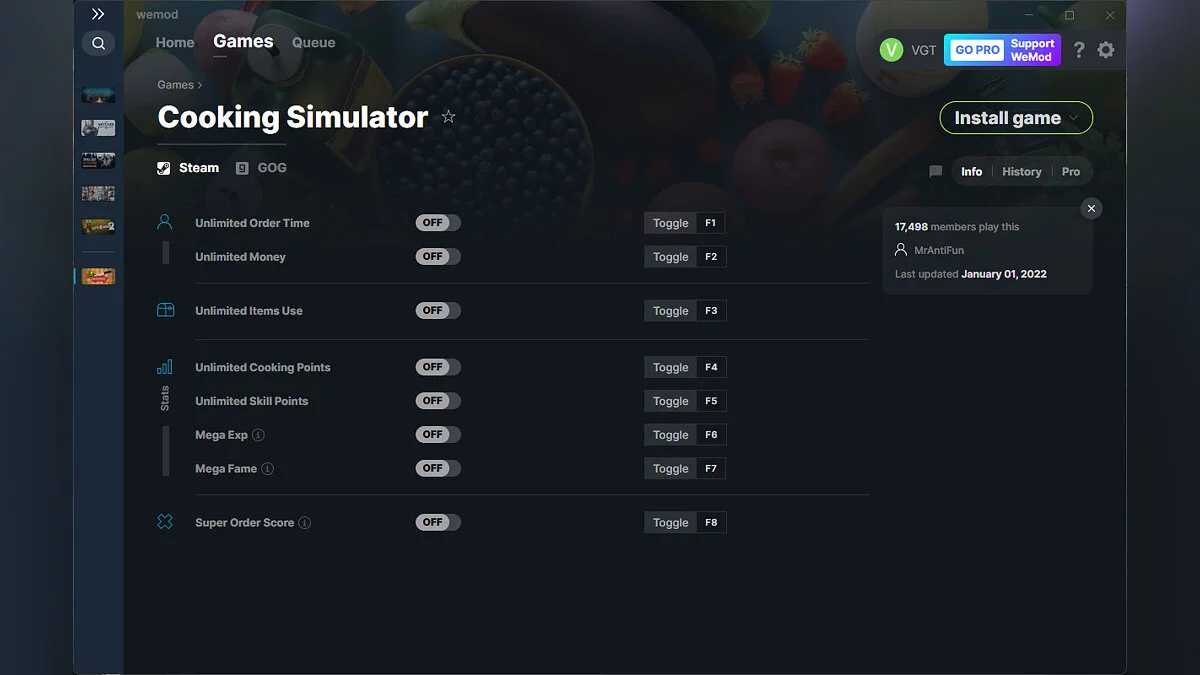Click the MrAntiFun author profile icon
Screen dimensions: 1200x675
901,250
